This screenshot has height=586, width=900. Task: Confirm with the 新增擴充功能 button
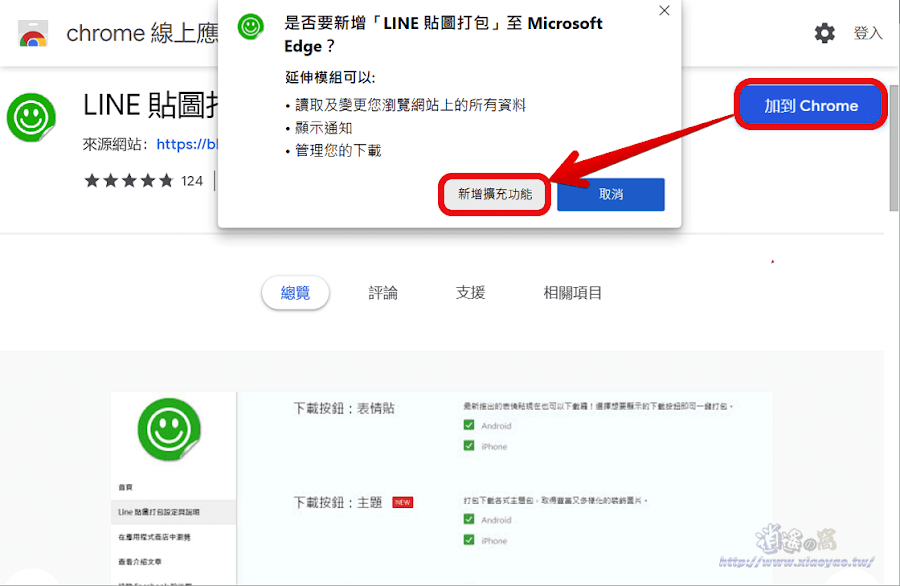pos(495,194)
